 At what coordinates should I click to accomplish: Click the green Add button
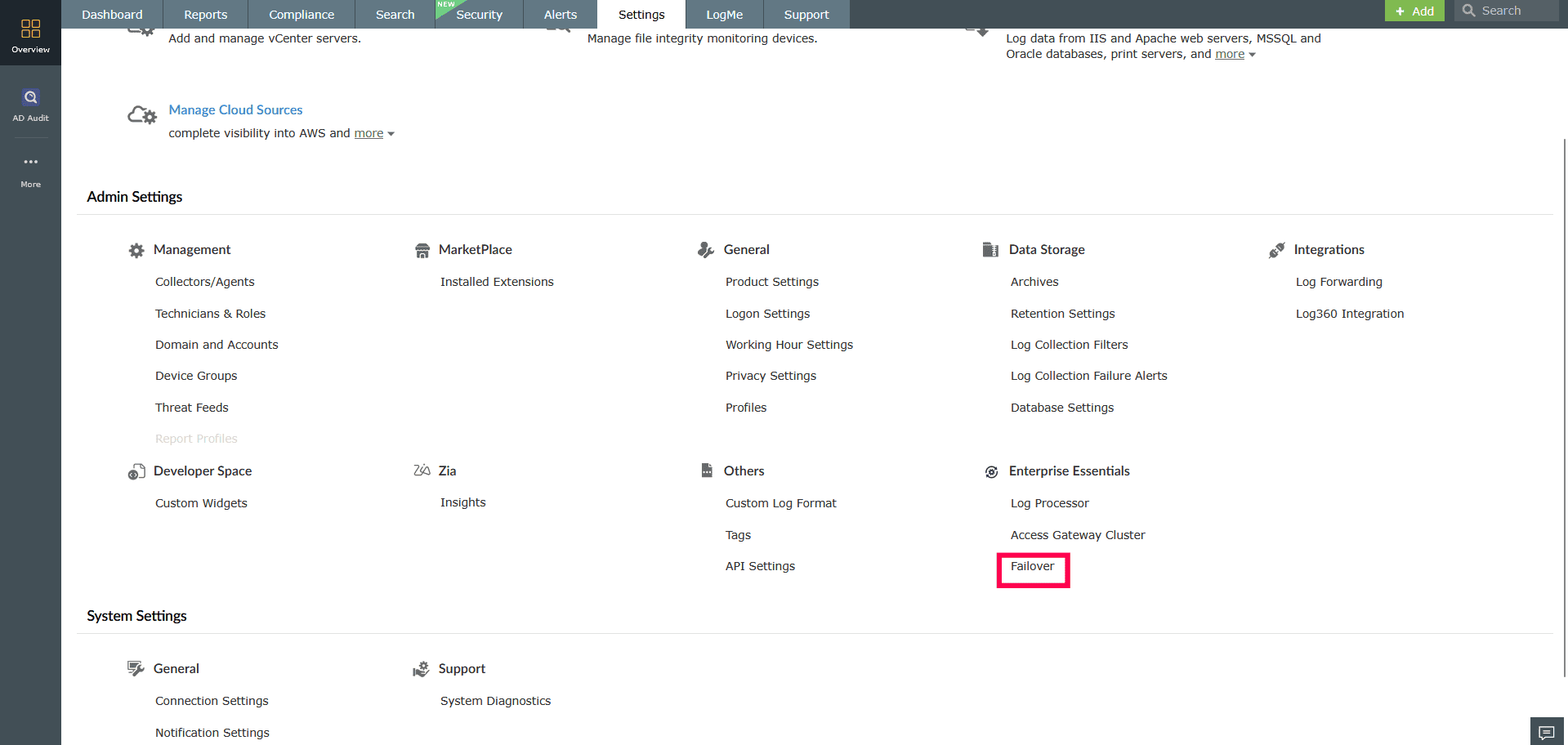tap(1414, 11)
